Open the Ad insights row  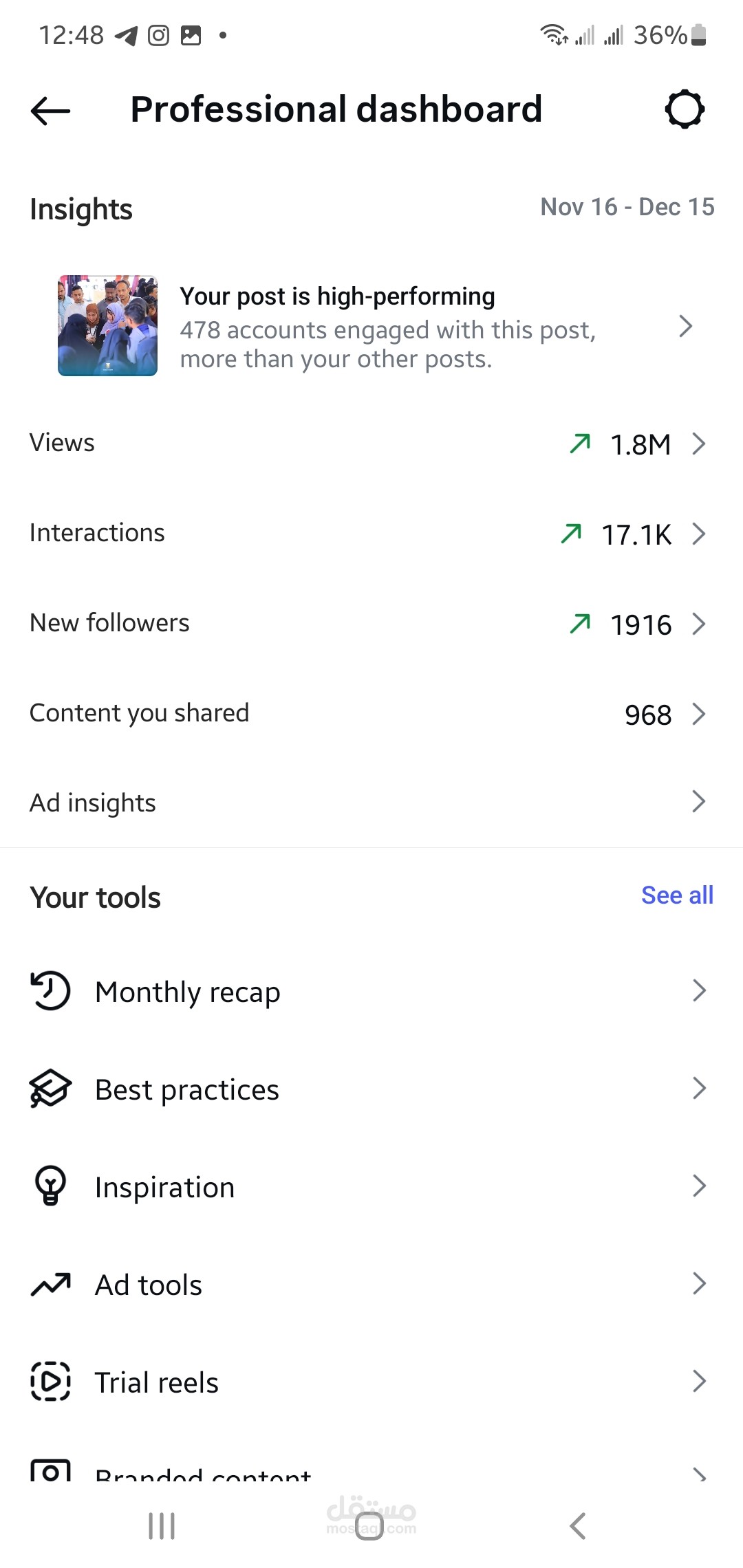click(x=371, y=803)
